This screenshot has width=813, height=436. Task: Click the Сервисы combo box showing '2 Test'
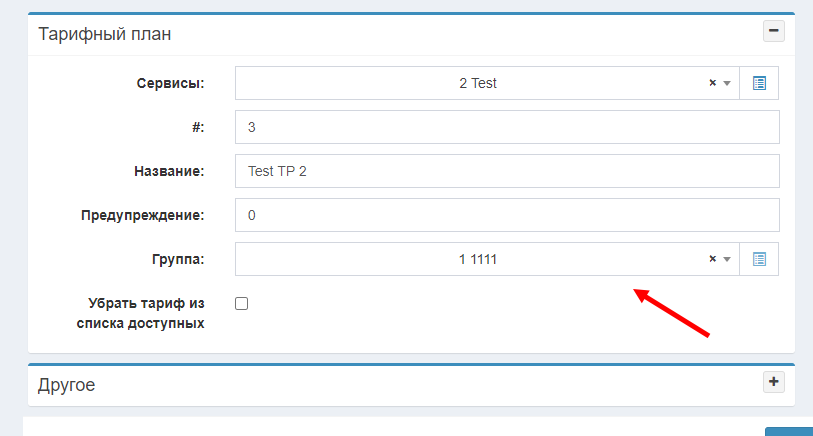coord(477,84)
